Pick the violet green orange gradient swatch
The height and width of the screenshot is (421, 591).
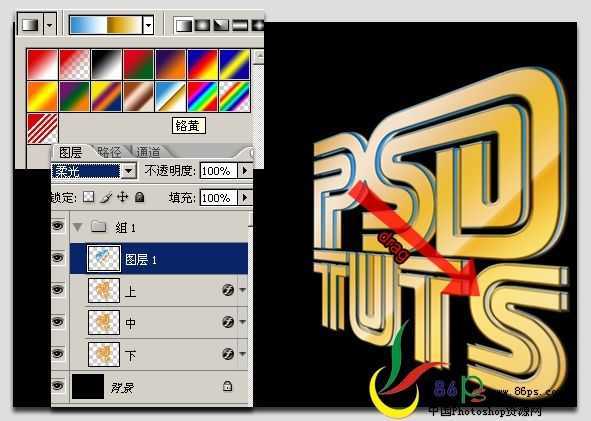(x=74, y=96)
